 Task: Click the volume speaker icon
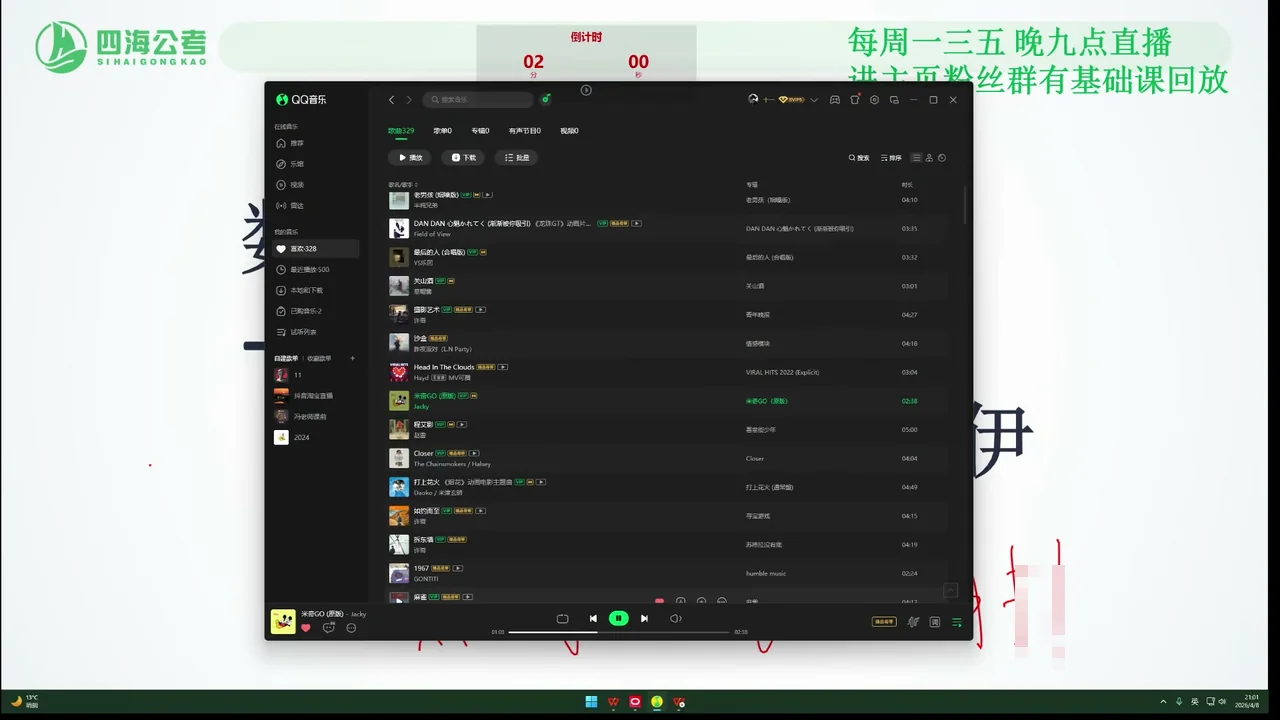click(675, 619)
